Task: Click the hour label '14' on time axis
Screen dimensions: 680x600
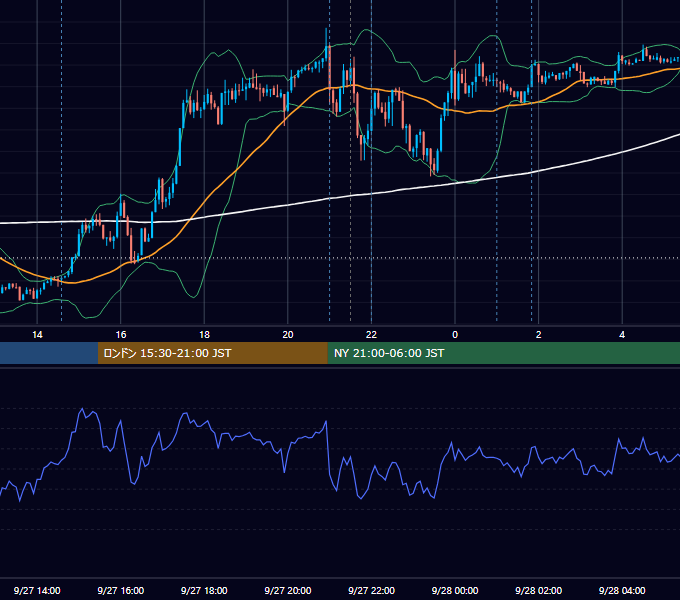Action: pos(37,335)
